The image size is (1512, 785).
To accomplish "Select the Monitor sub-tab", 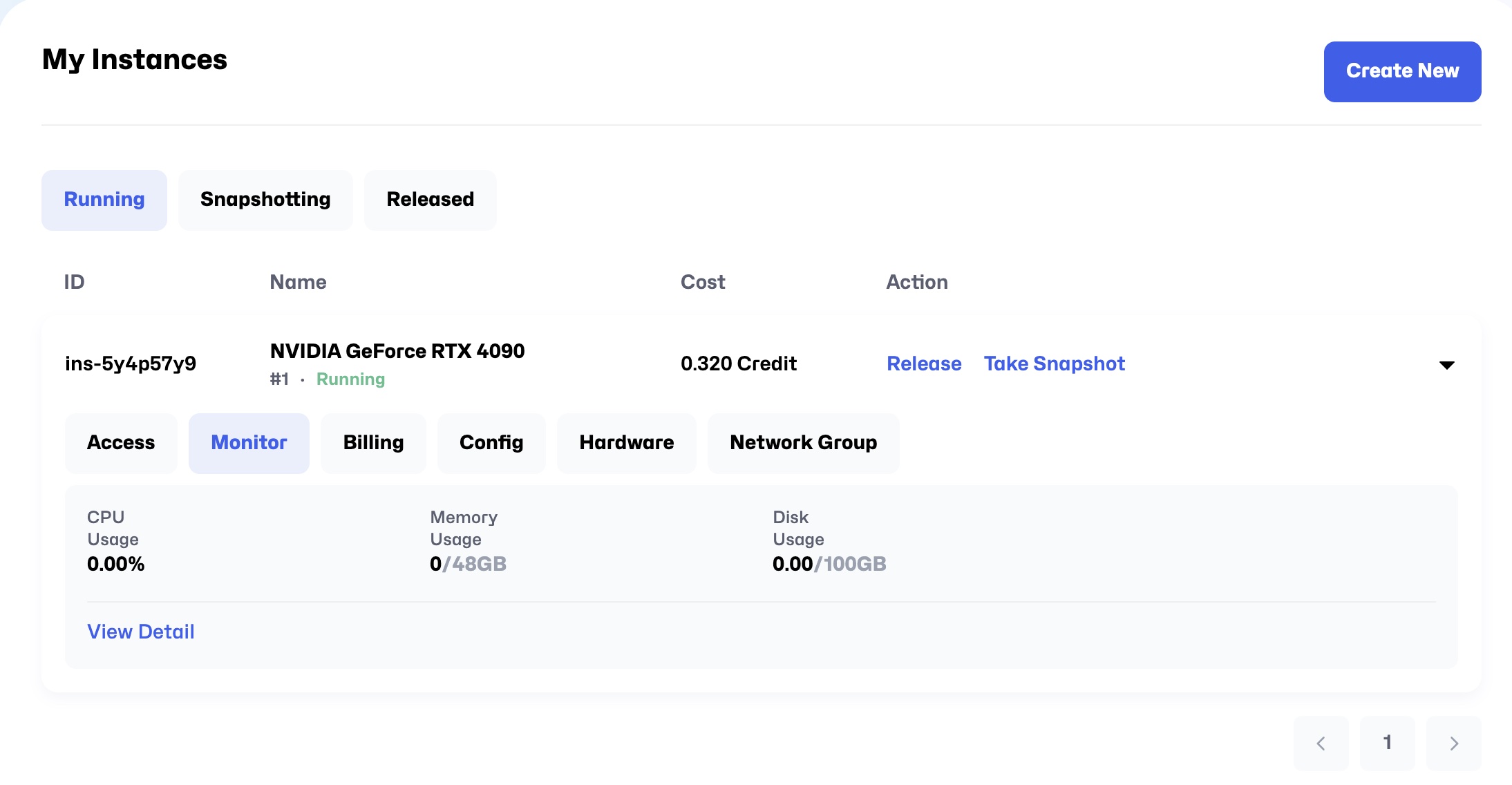I will [x=249, y=443].
